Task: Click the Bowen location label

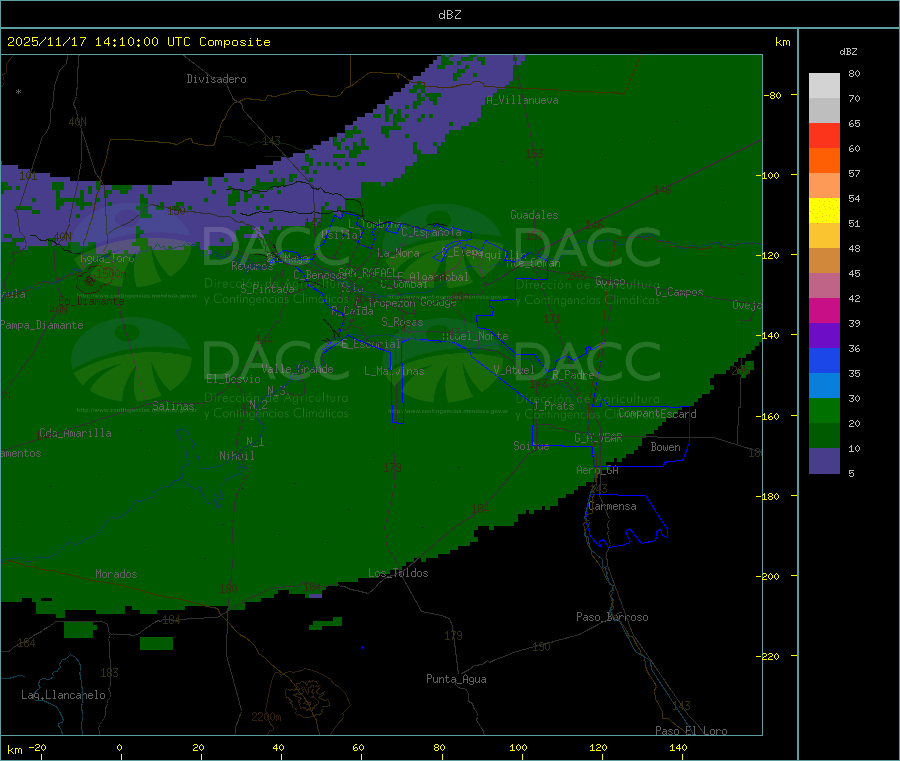Action: pos(665,447)
